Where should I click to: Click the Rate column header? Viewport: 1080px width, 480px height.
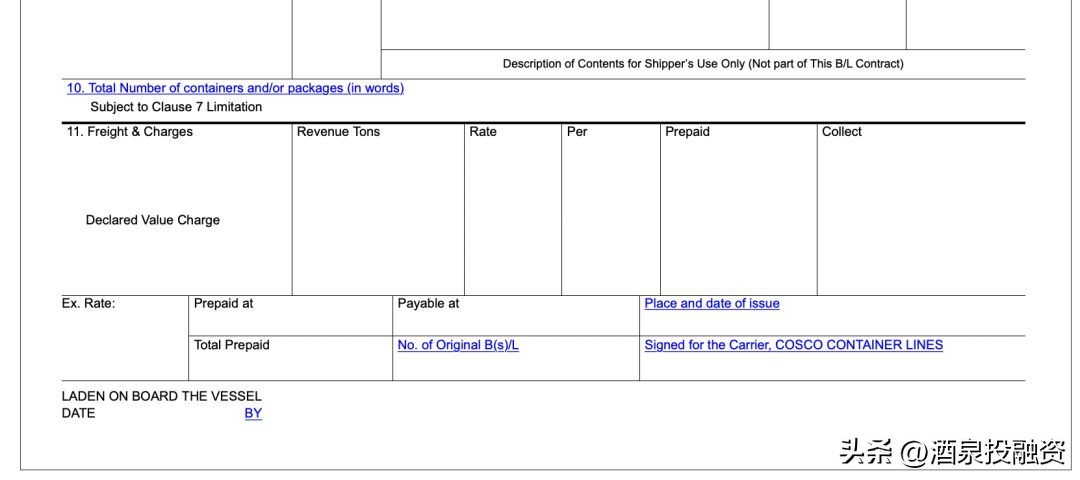(483, 132)
